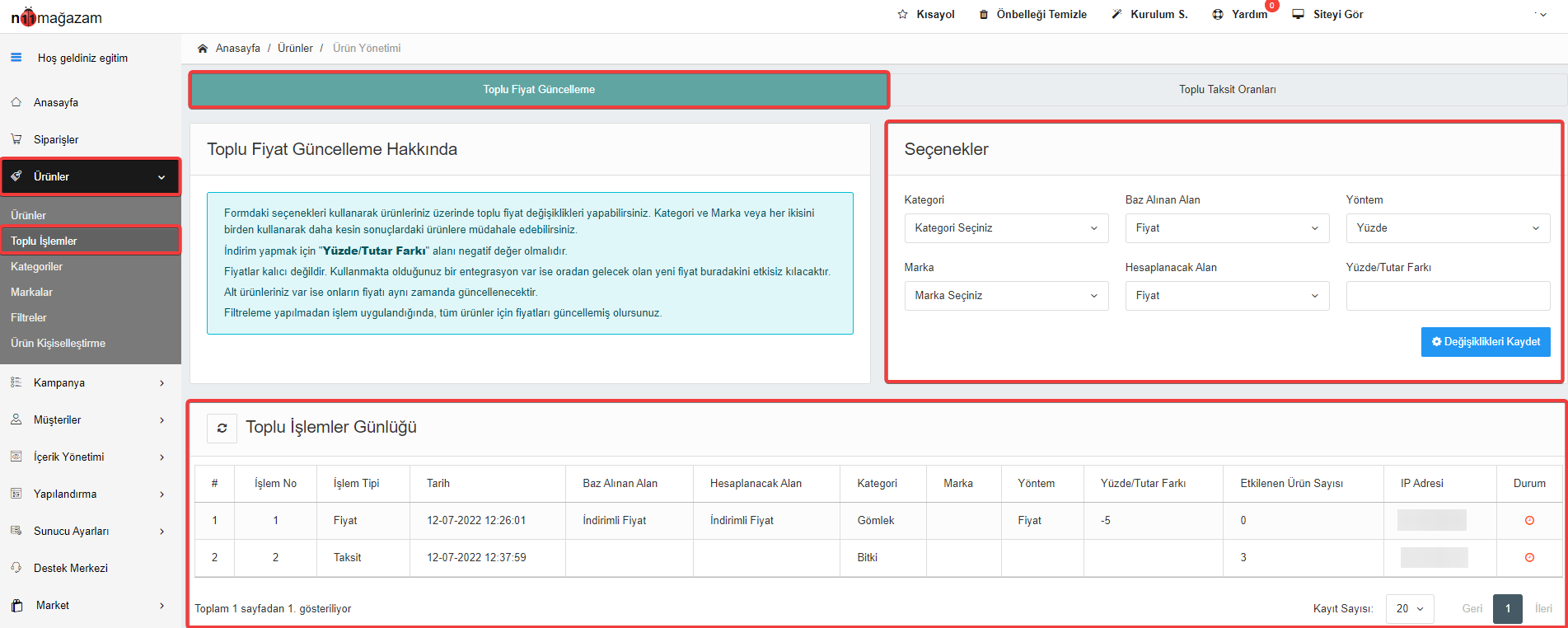Screen dimensions: 1568x628
Task: Open Markalar submenu item
Action: pyautogui.click(x=31, y=292)
